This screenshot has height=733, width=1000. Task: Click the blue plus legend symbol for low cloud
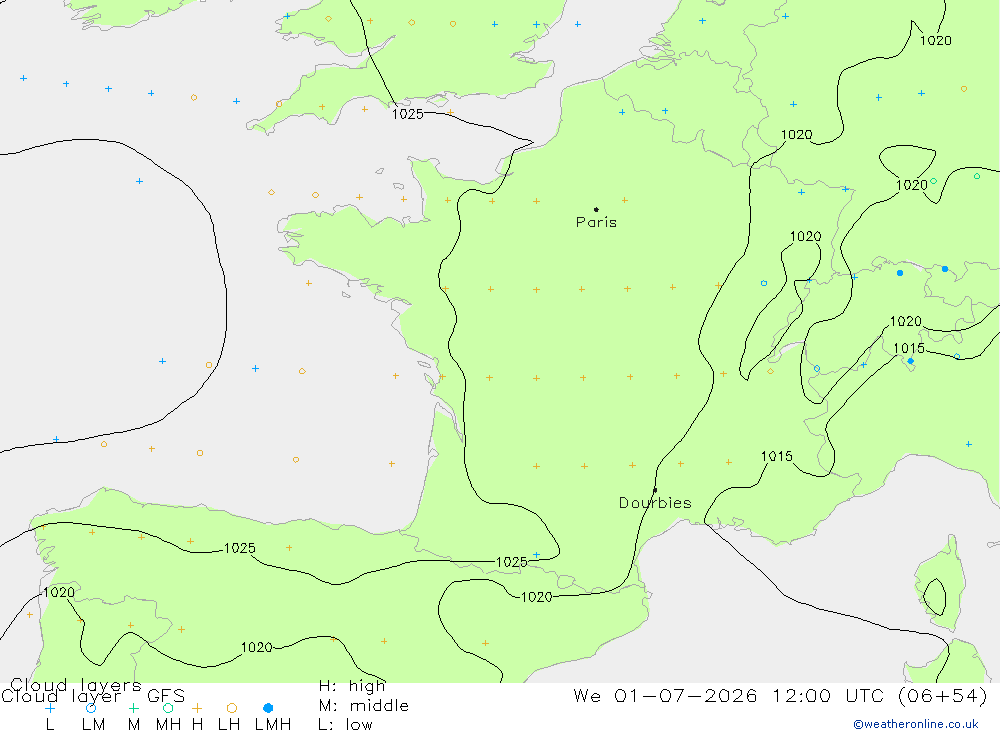pos(50,708)
